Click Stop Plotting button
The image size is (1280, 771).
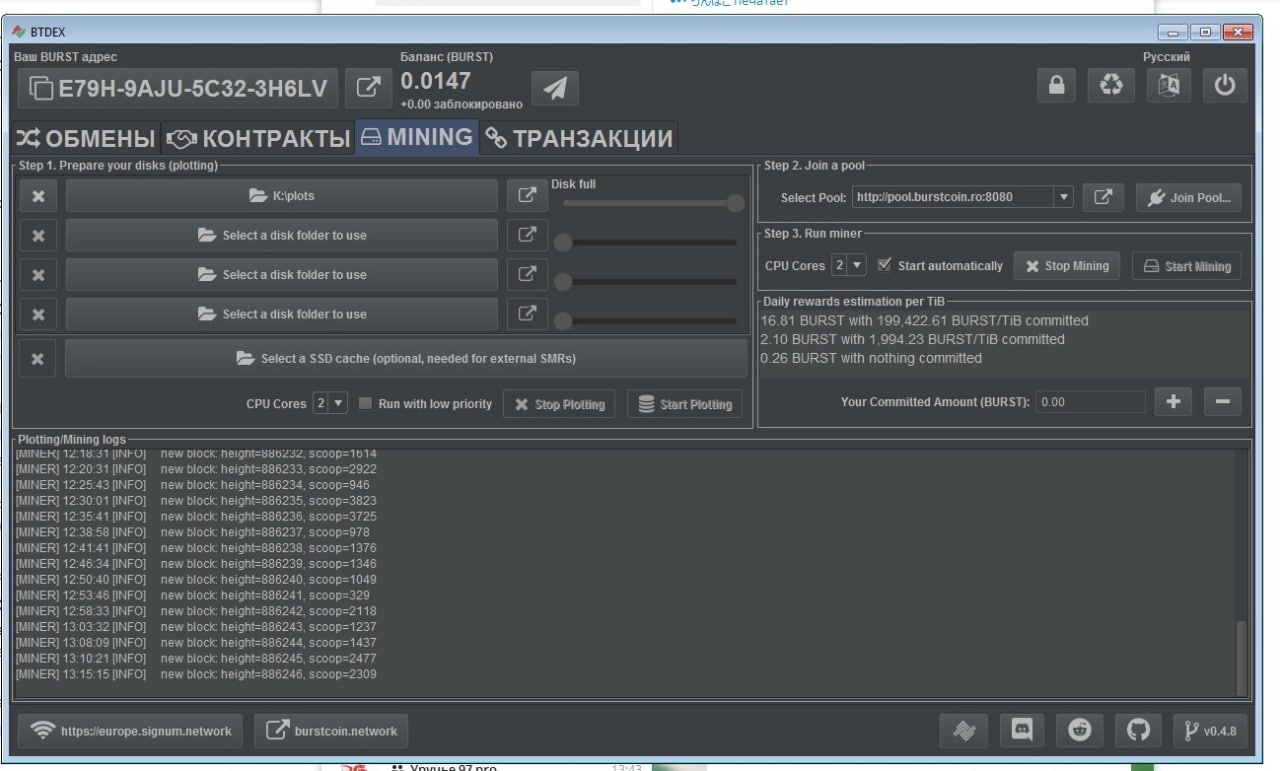click(559, 404)
